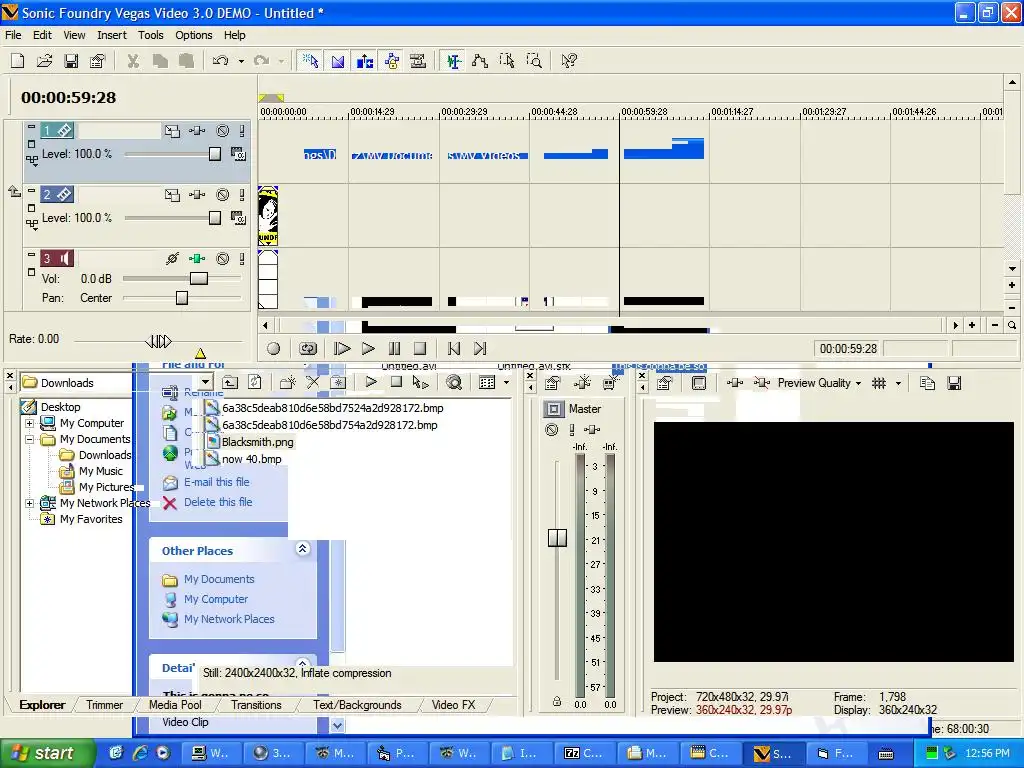Solo video track 1
Image resolution: width=1024 pixels, height=768 pixels.
(x=242, y=131)
